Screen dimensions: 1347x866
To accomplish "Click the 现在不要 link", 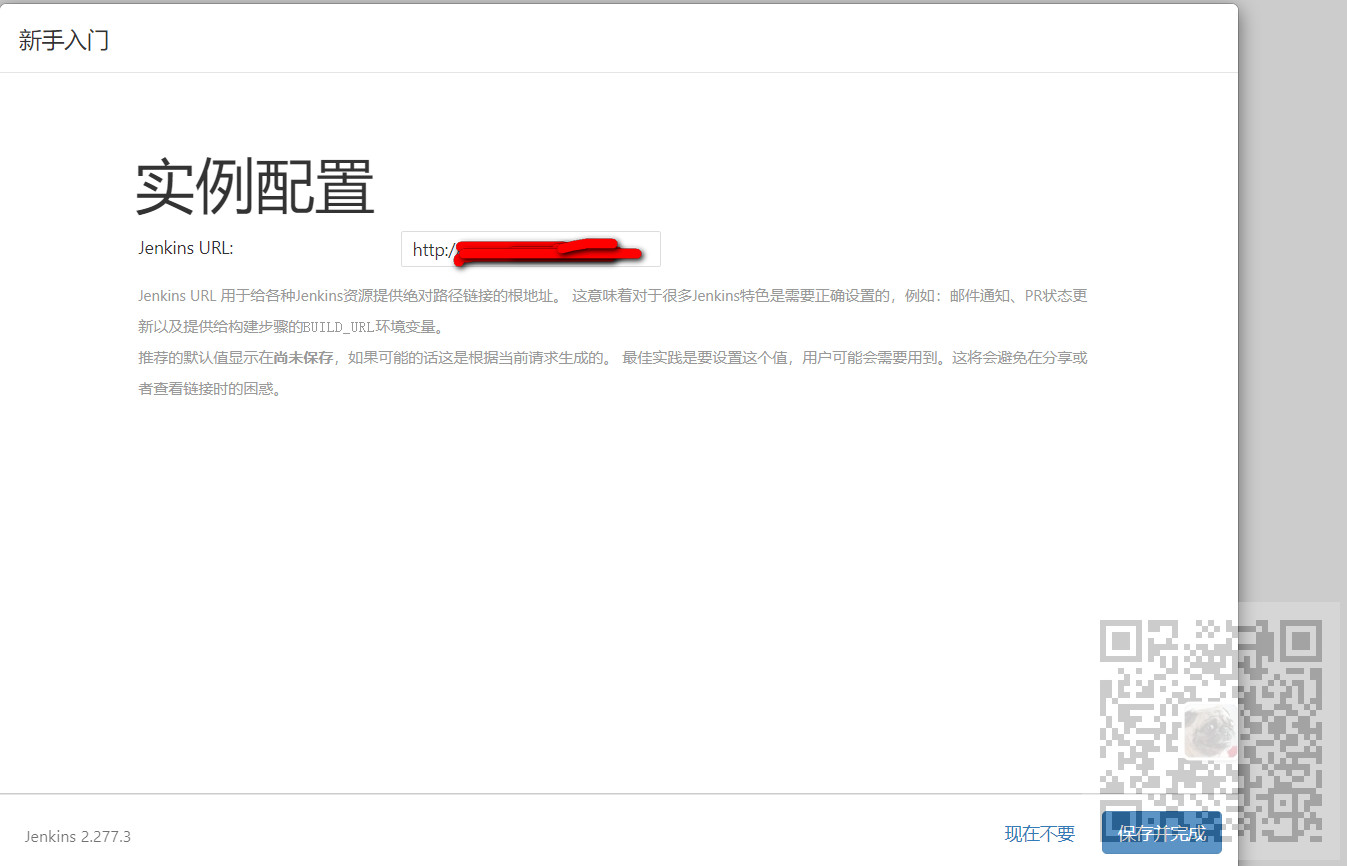I will pyautogui.click(x=1040, y=834).
